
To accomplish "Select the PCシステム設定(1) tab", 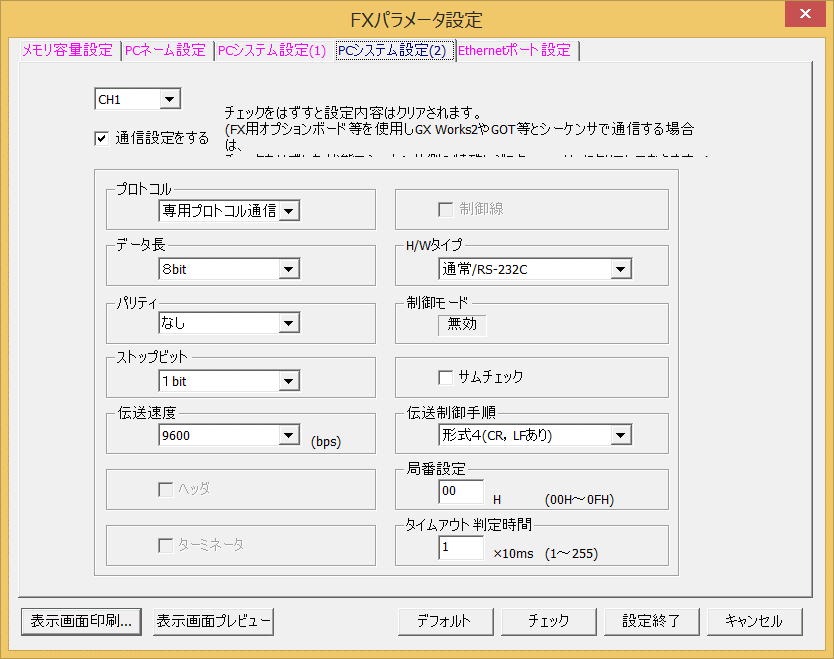I will 272,51.
